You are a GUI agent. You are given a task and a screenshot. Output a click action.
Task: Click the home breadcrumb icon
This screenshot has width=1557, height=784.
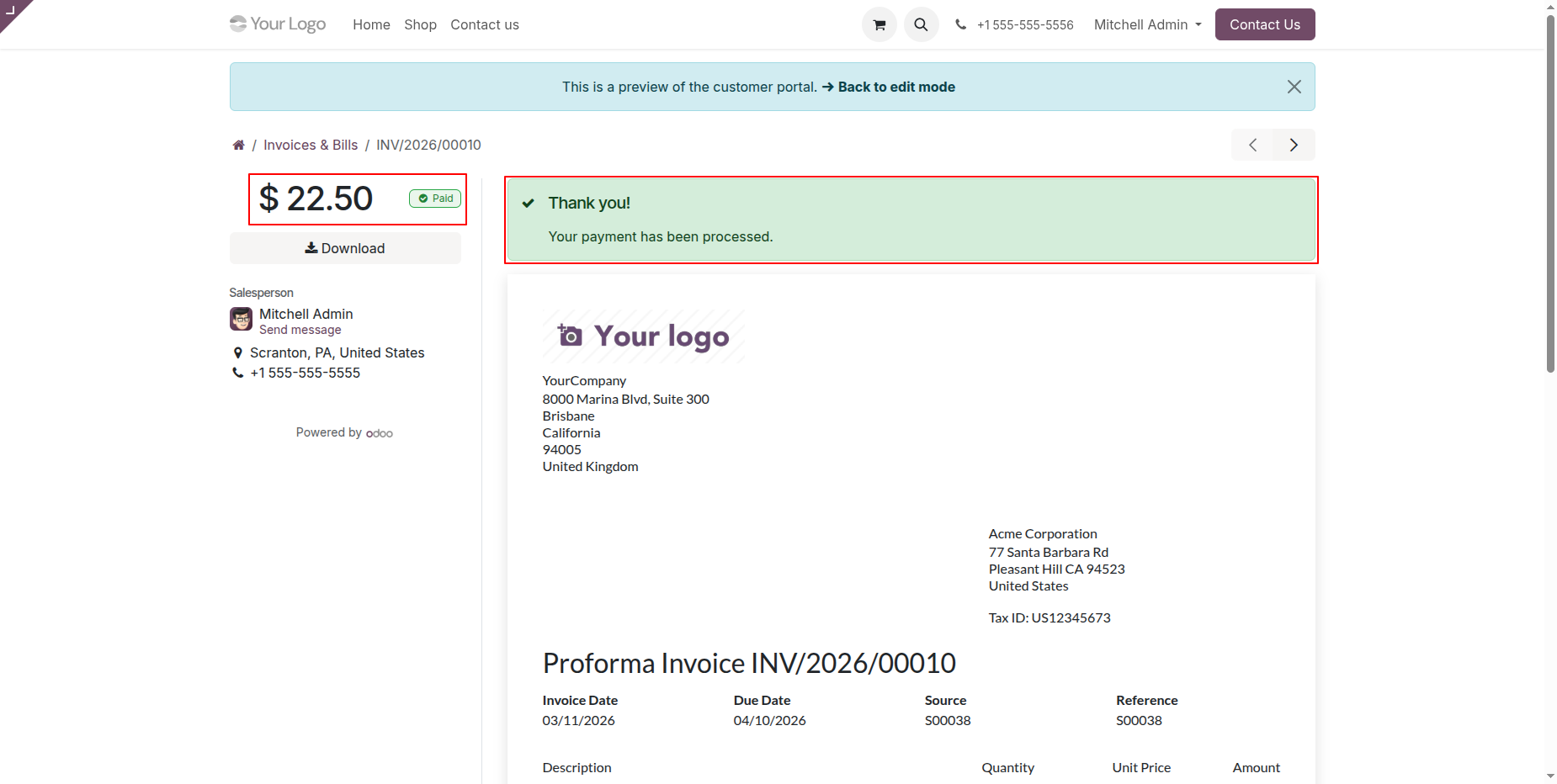point(238,146)
